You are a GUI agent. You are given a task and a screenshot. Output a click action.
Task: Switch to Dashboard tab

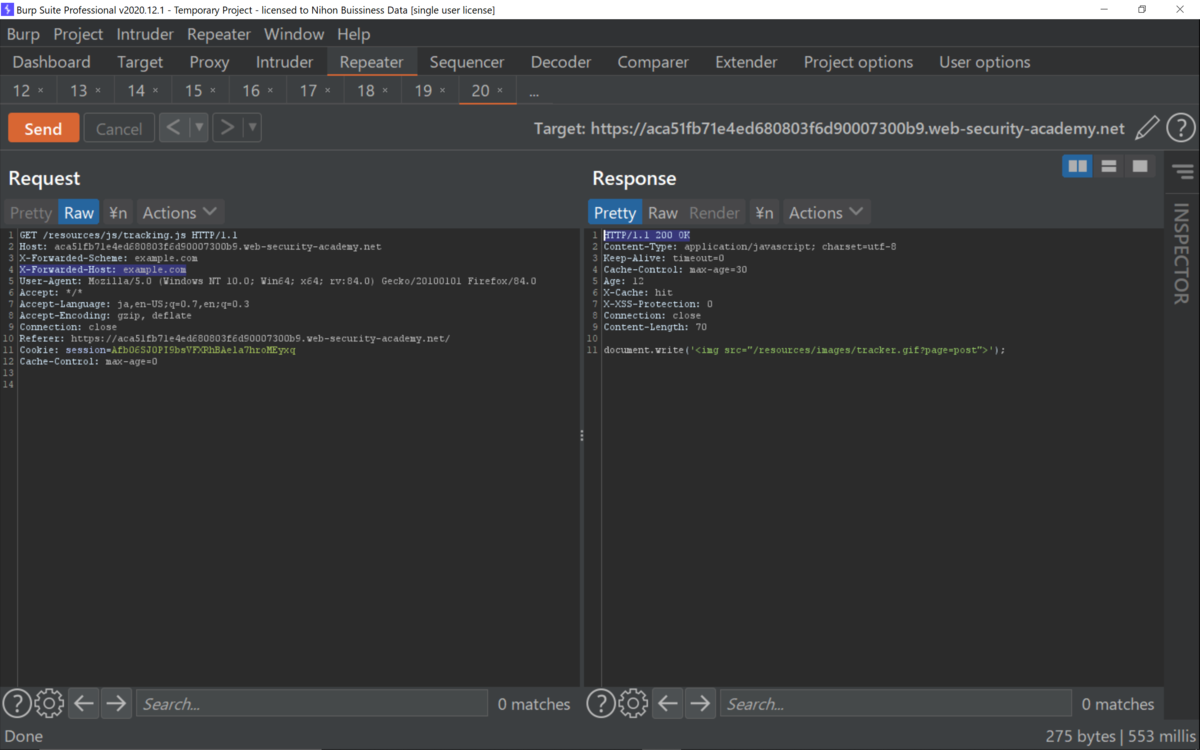[x=51, y=62]
